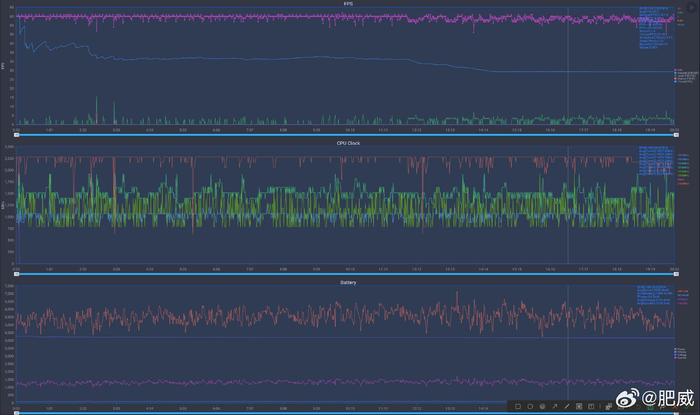Click left handle of CPU Clock range slider

point(17,274)
